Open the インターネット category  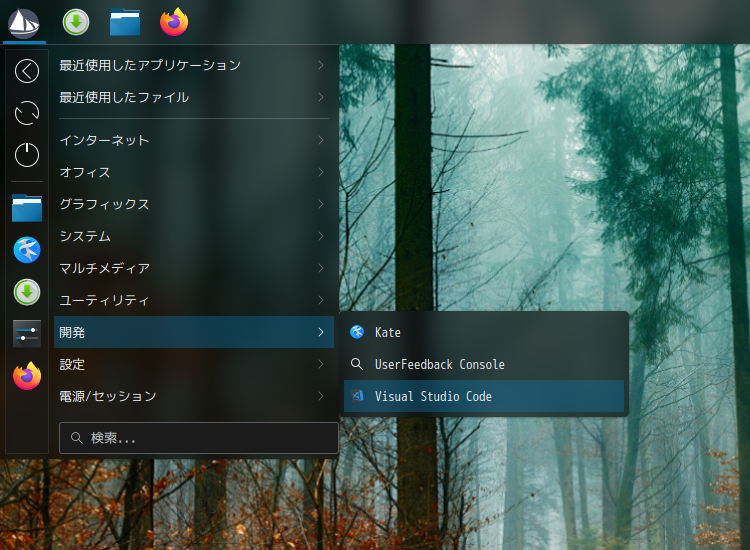[x=194, y=140]
